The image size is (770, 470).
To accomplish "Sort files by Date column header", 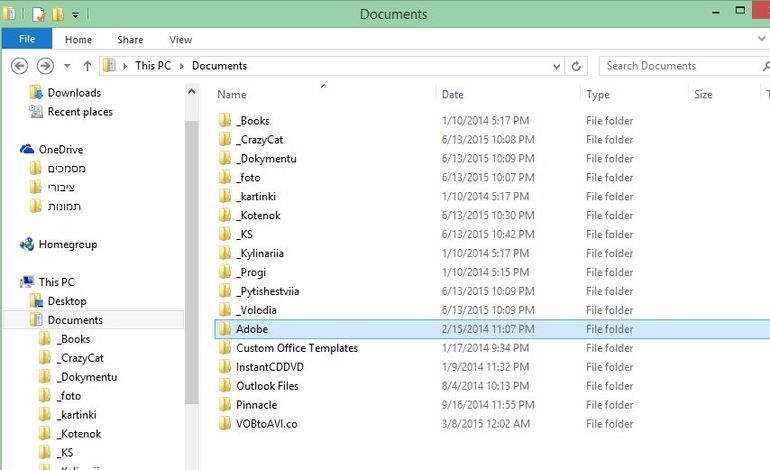I will (x=453, y=95).
